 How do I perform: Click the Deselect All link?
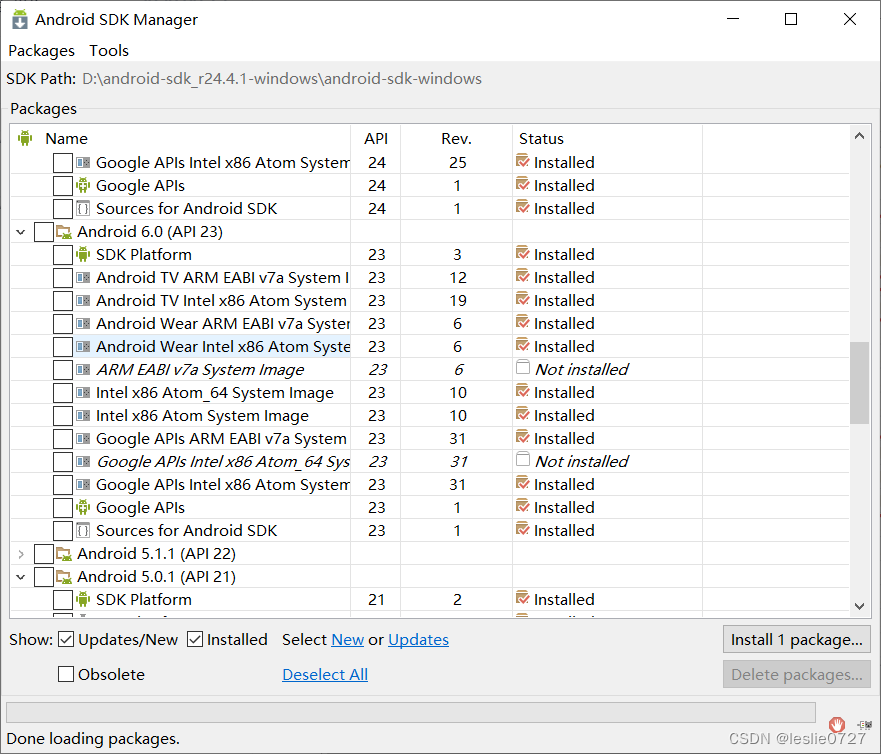[325, 674]
